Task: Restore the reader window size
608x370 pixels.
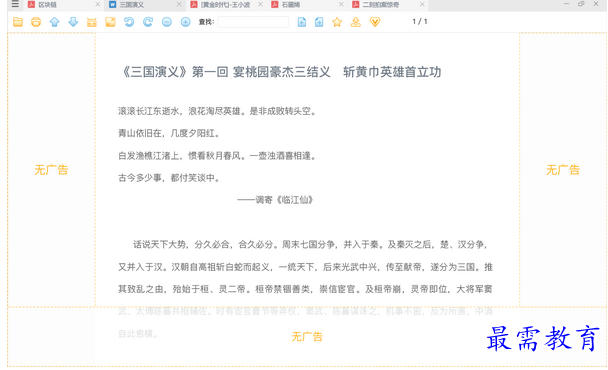Action: tap(581, 4)
